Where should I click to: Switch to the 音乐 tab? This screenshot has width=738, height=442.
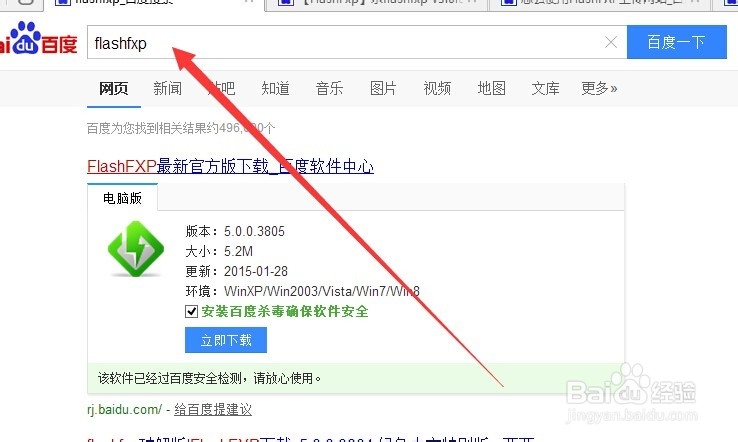click(329, 88)
